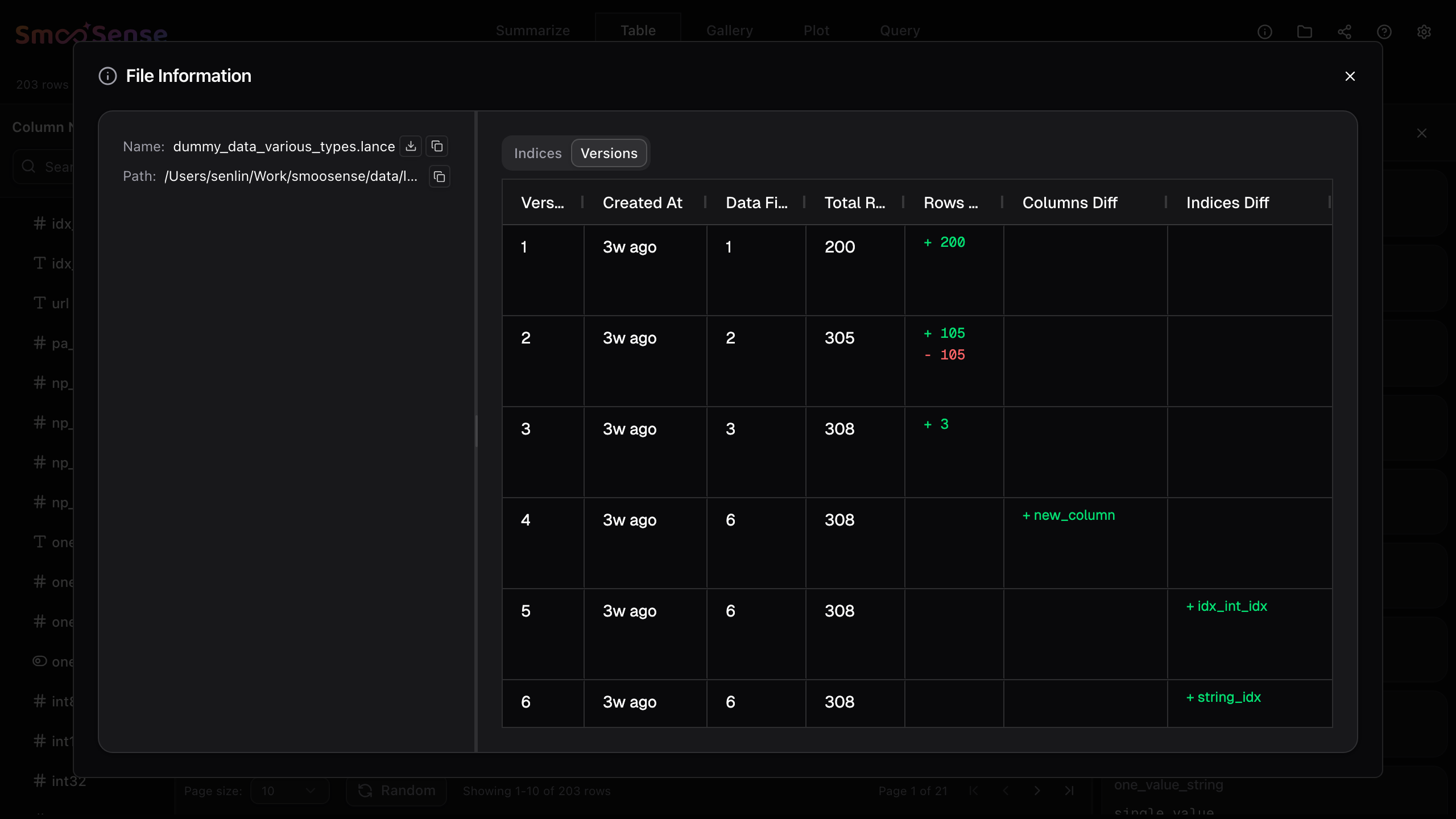This screenshot has height=819, width=1456.
Task: Download the dummy_data_various_types.lance file
Action: tap(411, 146)
